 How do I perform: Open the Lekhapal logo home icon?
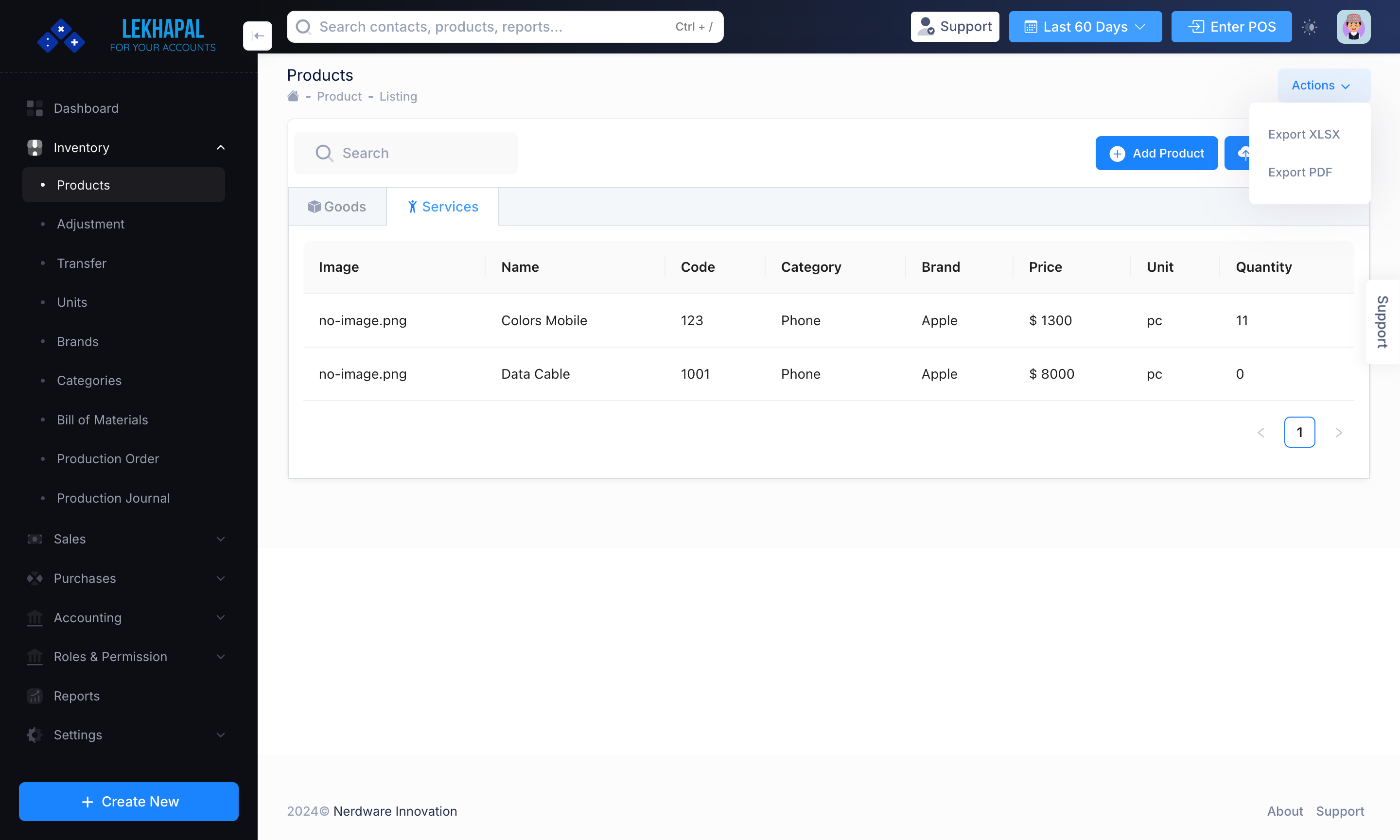pos(61,35)
